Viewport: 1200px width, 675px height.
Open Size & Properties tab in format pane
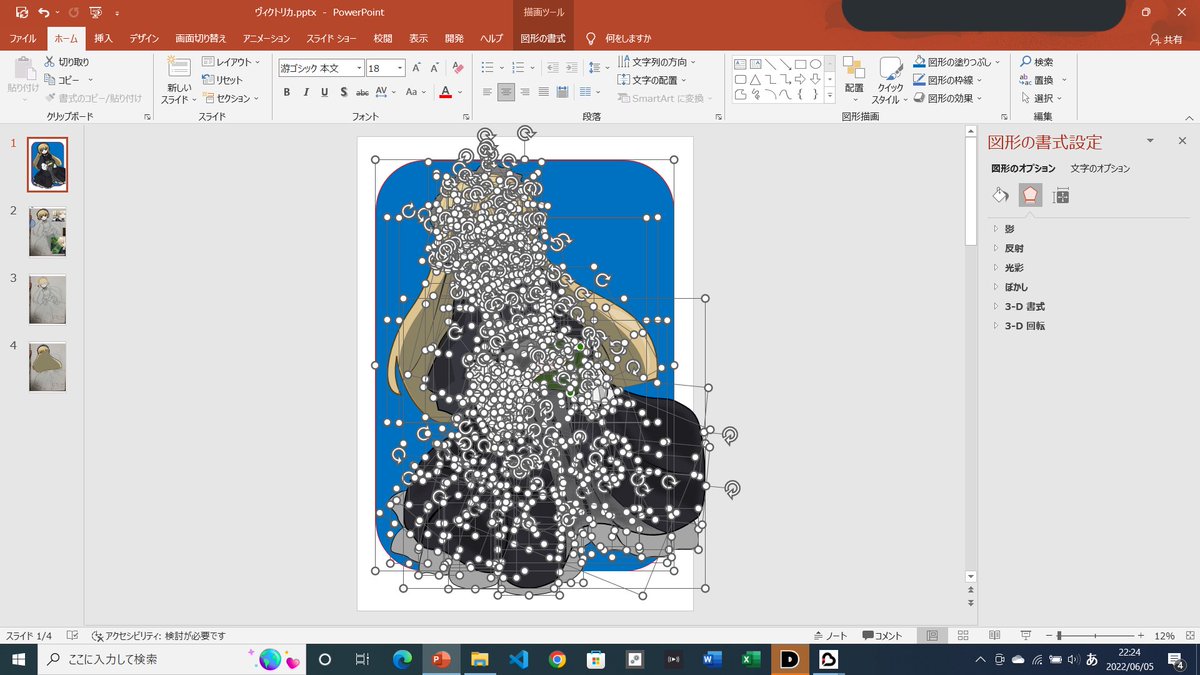pos(1061,196)
